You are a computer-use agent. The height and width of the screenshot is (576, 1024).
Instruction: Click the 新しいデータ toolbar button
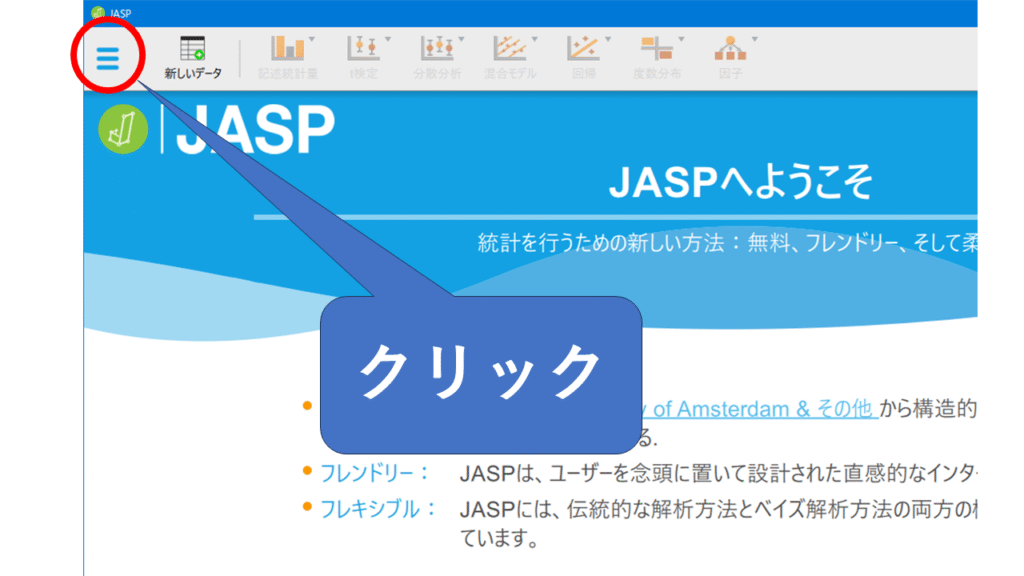click(193, 57)
